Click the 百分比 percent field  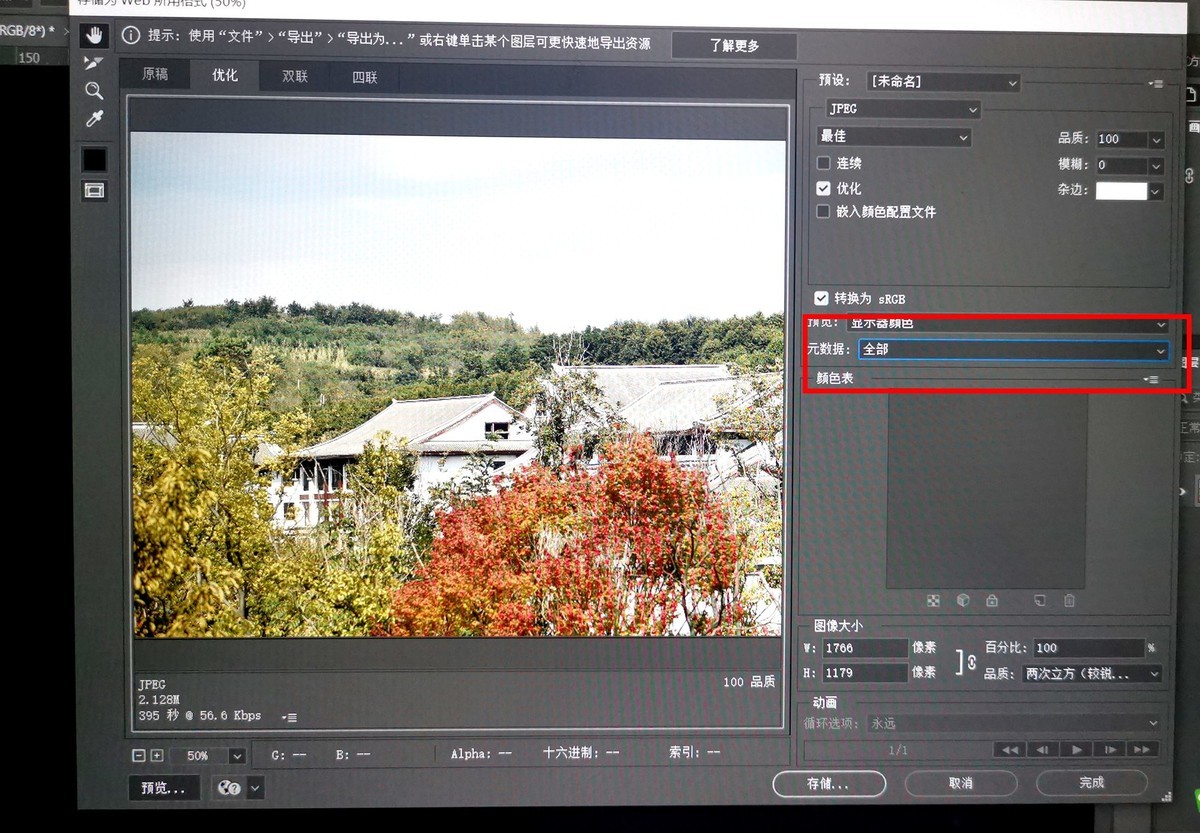pyautogui.click(x=1087, y=648)
